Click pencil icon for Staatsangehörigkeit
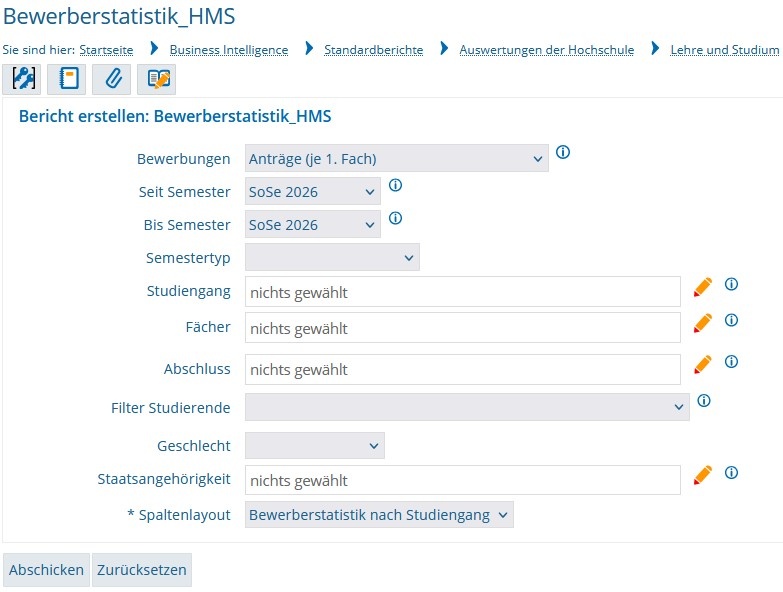This screenshot has width=783, height=592. point(703,475)
